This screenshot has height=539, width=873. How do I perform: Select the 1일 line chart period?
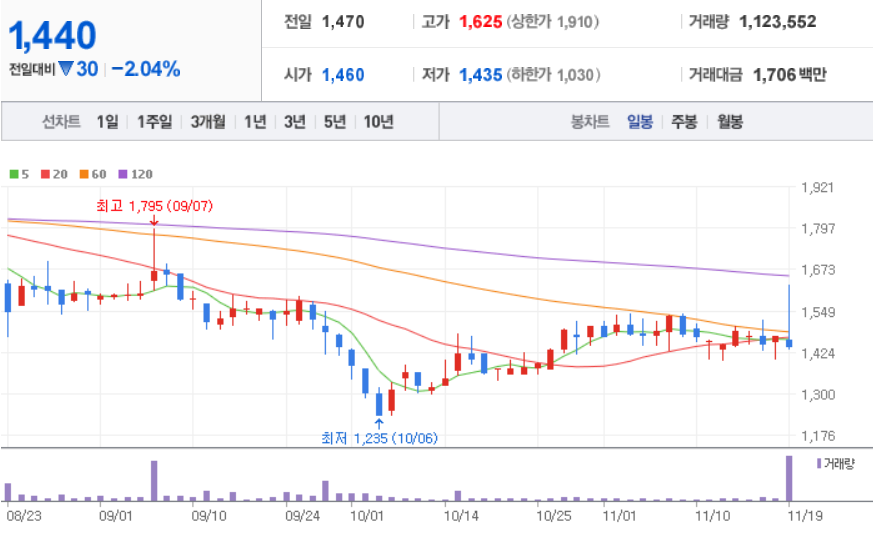tap(107, 121)
